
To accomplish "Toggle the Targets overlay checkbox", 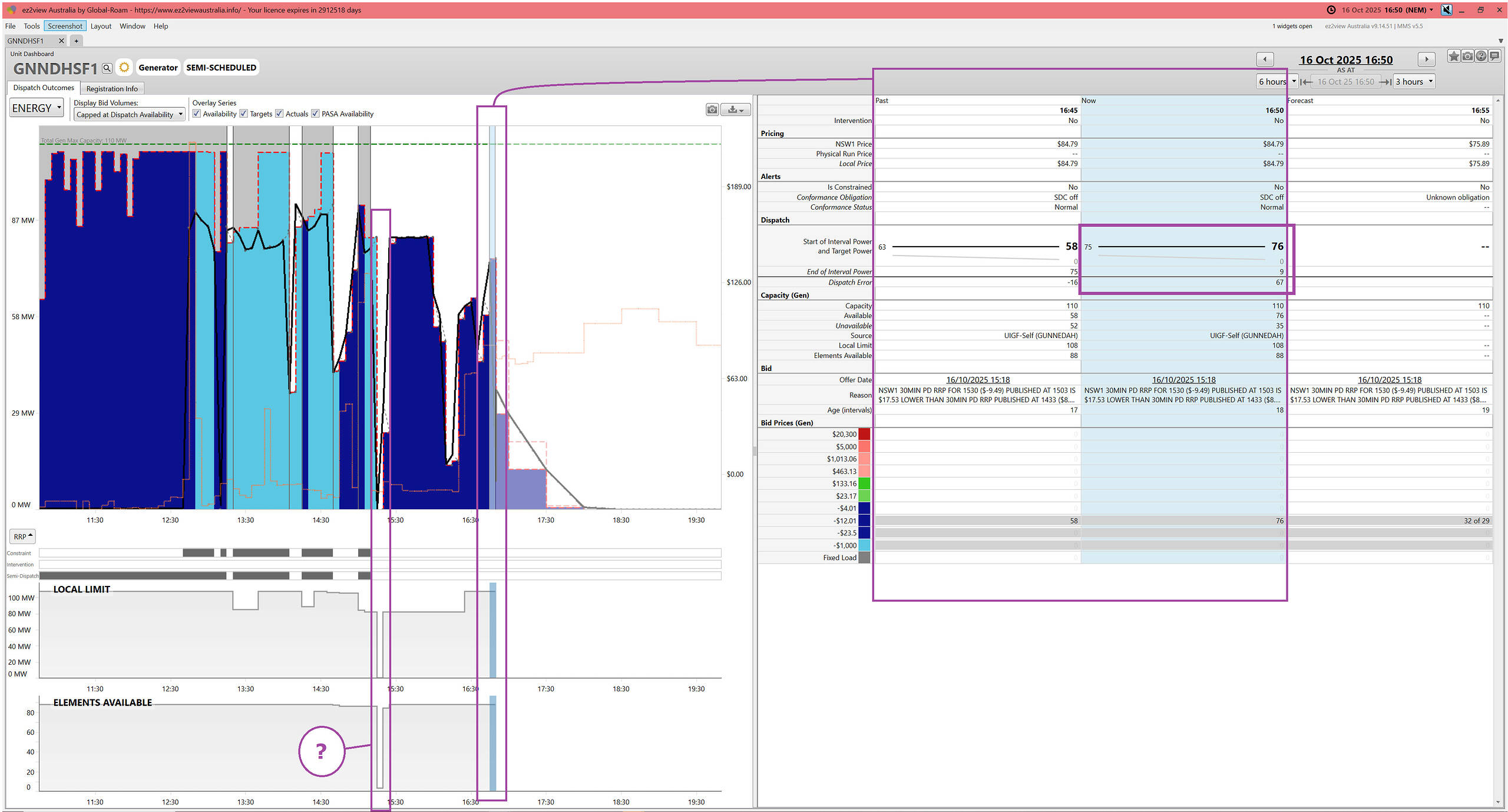I will [x=244, y=114].
